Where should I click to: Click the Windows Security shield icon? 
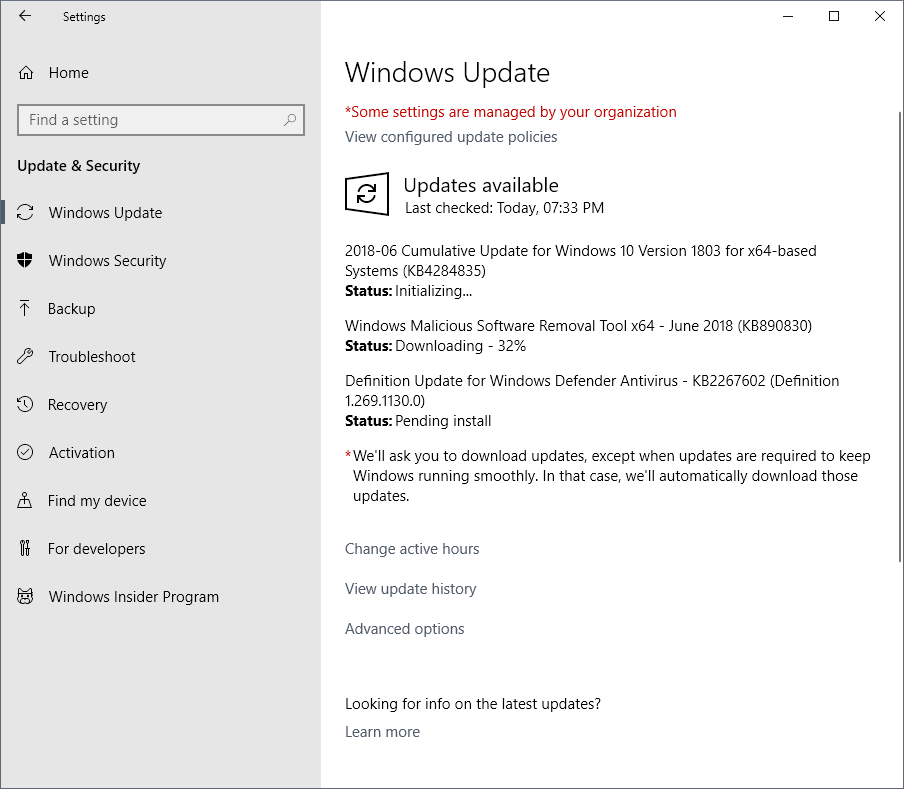point(25,260)
